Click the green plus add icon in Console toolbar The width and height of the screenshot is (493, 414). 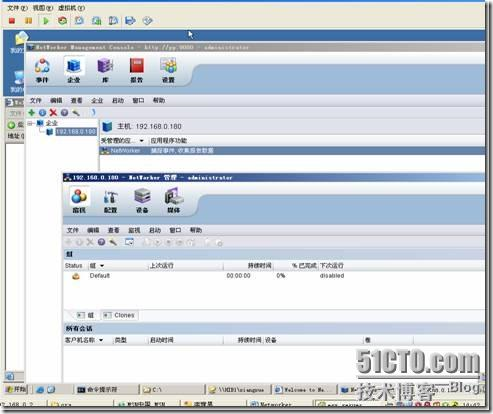[31, 112]
